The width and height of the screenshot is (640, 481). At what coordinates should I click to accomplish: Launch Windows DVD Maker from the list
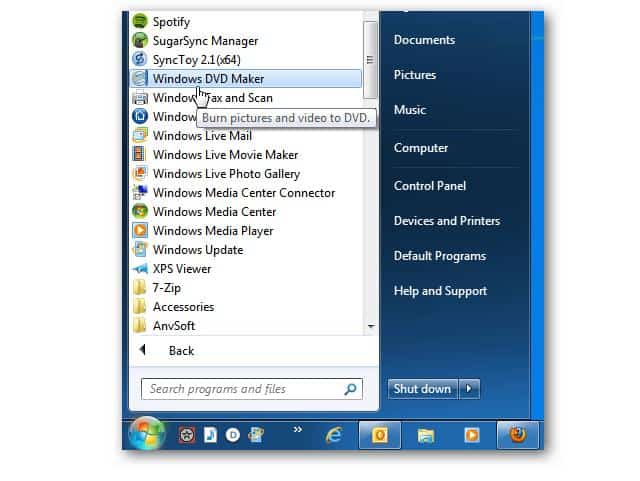click(x=208, y=78)
